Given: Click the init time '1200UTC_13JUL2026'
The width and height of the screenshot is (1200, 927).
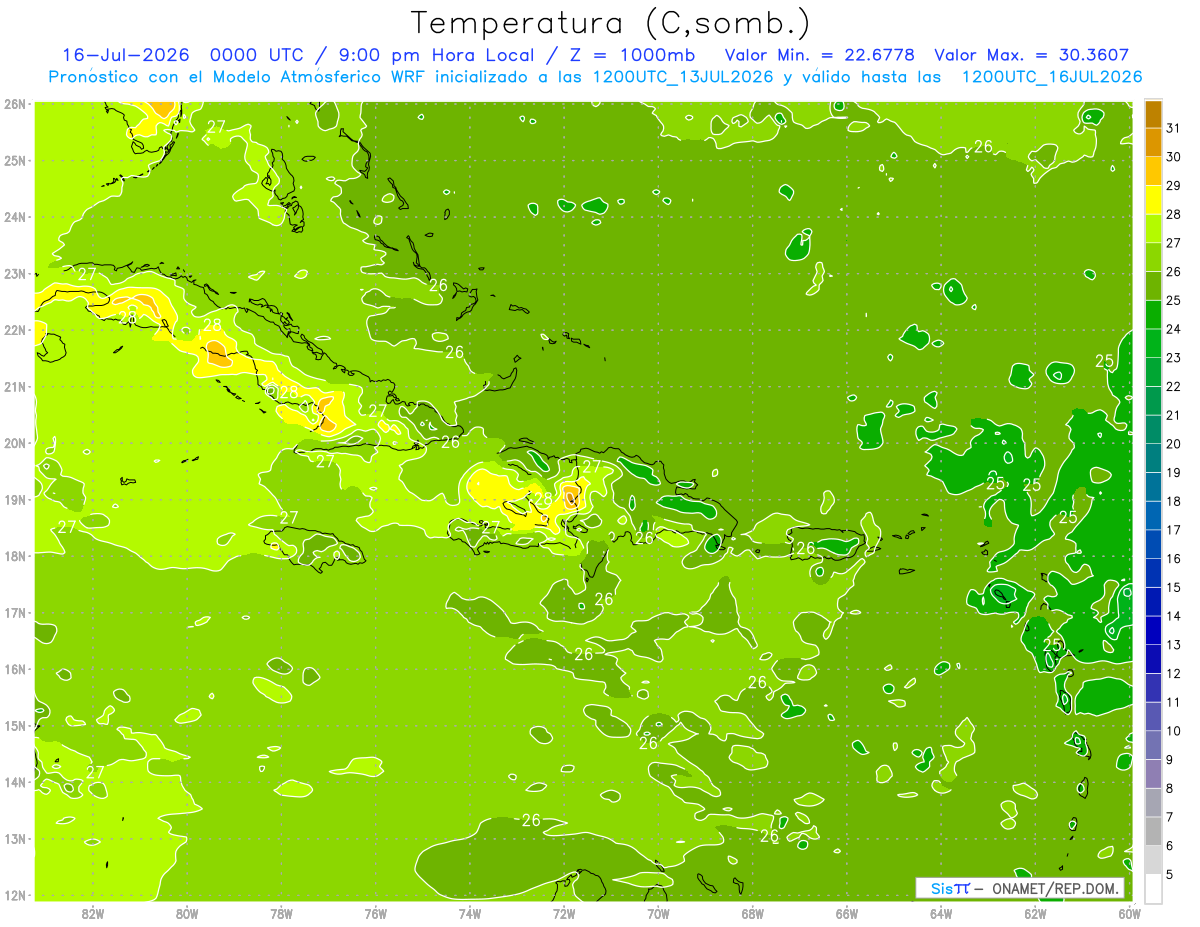Looking at the screenshot, I should [x=684, y=77].
